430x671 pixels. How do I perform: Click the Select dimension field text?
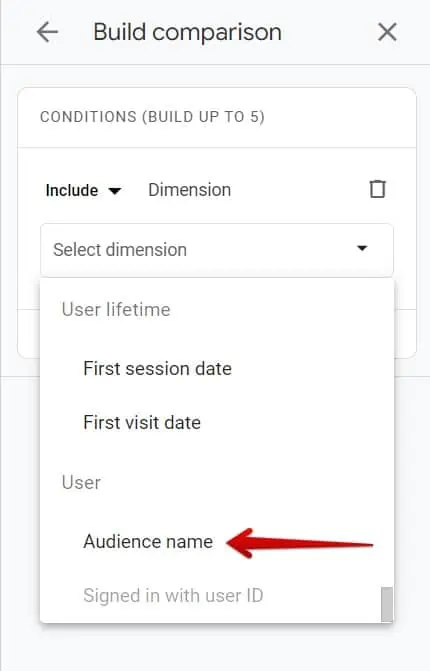coord(120,250)
